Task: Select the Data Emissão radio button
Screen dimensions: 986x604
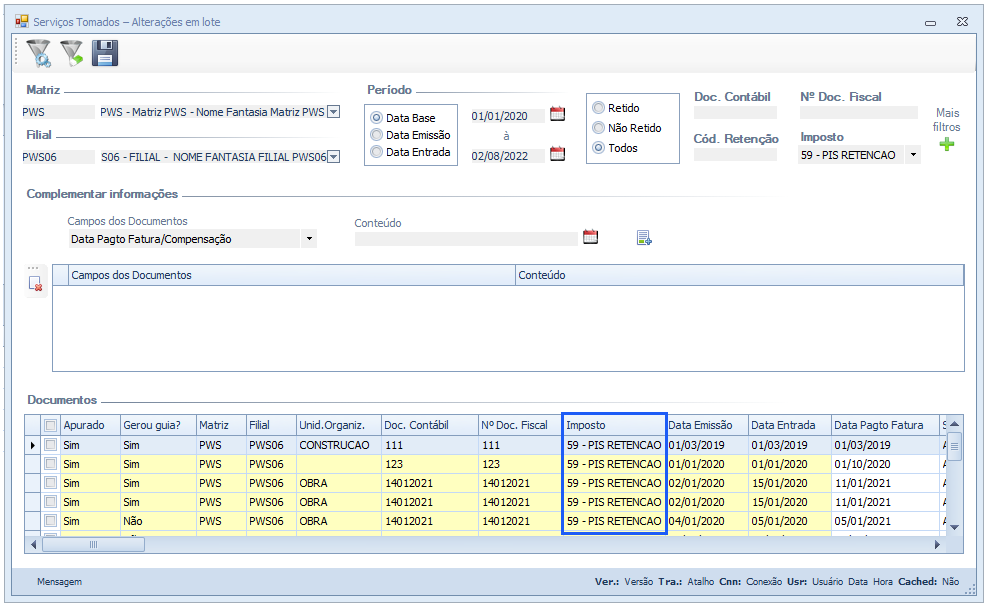Action: point(377,135)
